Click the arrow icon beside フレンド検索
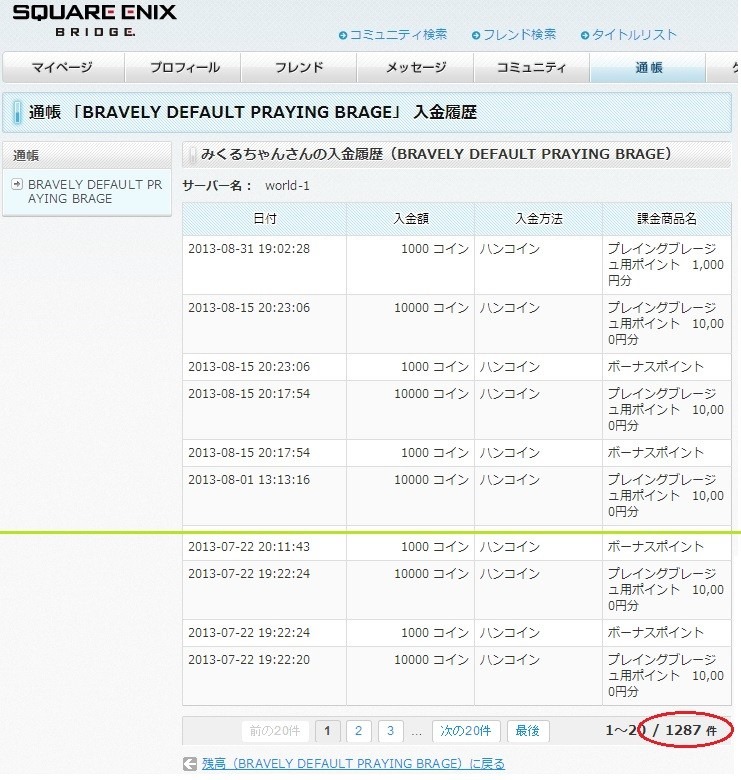 [474, 35]
